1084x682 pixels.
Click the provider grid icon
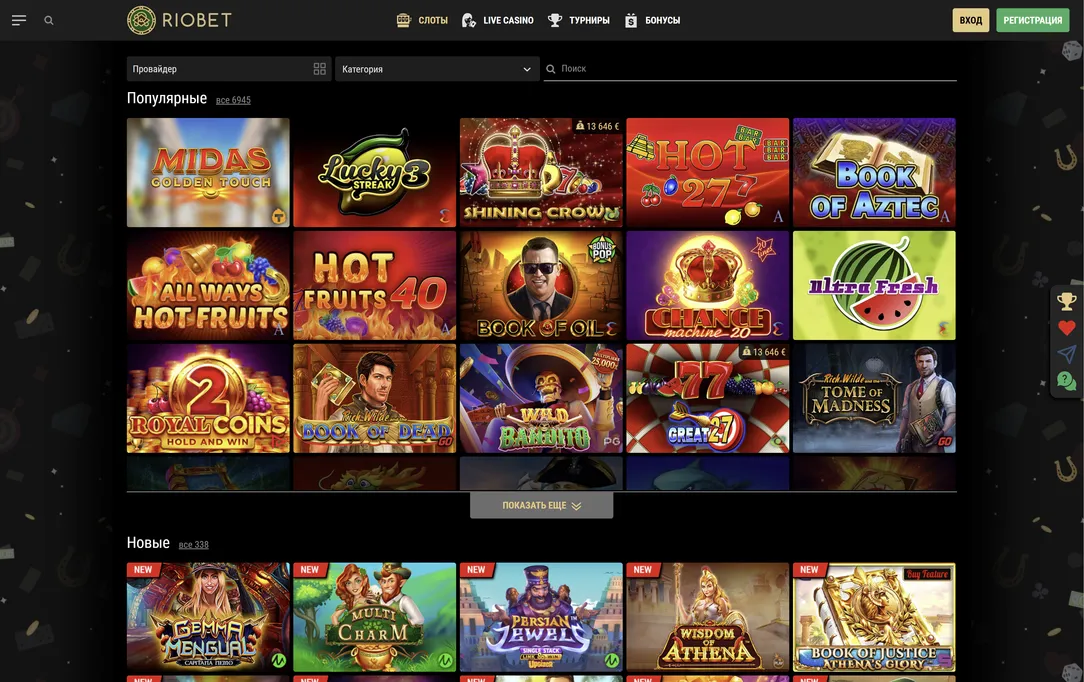[320, 69]
